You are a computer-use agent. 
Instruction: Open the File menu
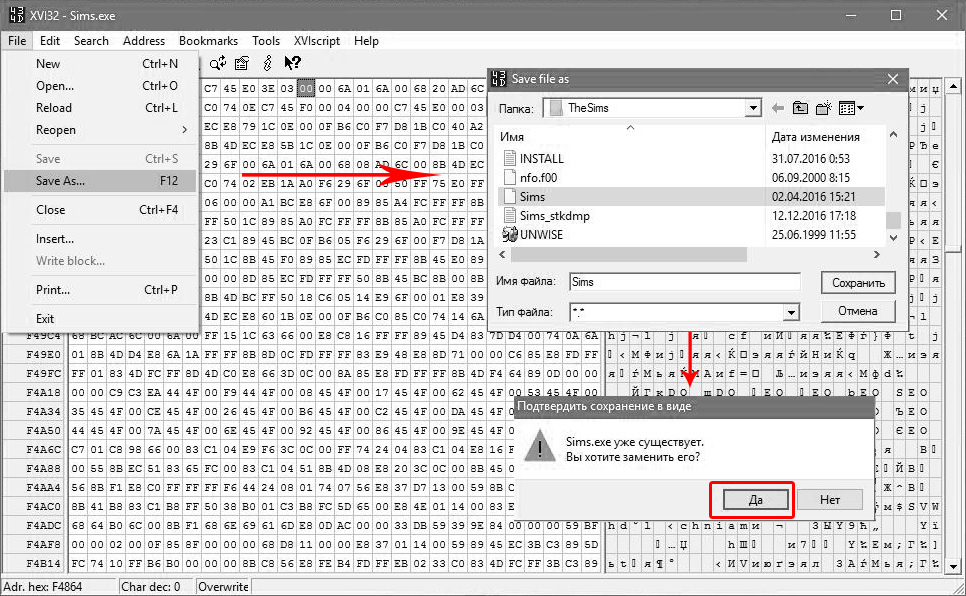tap(17, 41)
